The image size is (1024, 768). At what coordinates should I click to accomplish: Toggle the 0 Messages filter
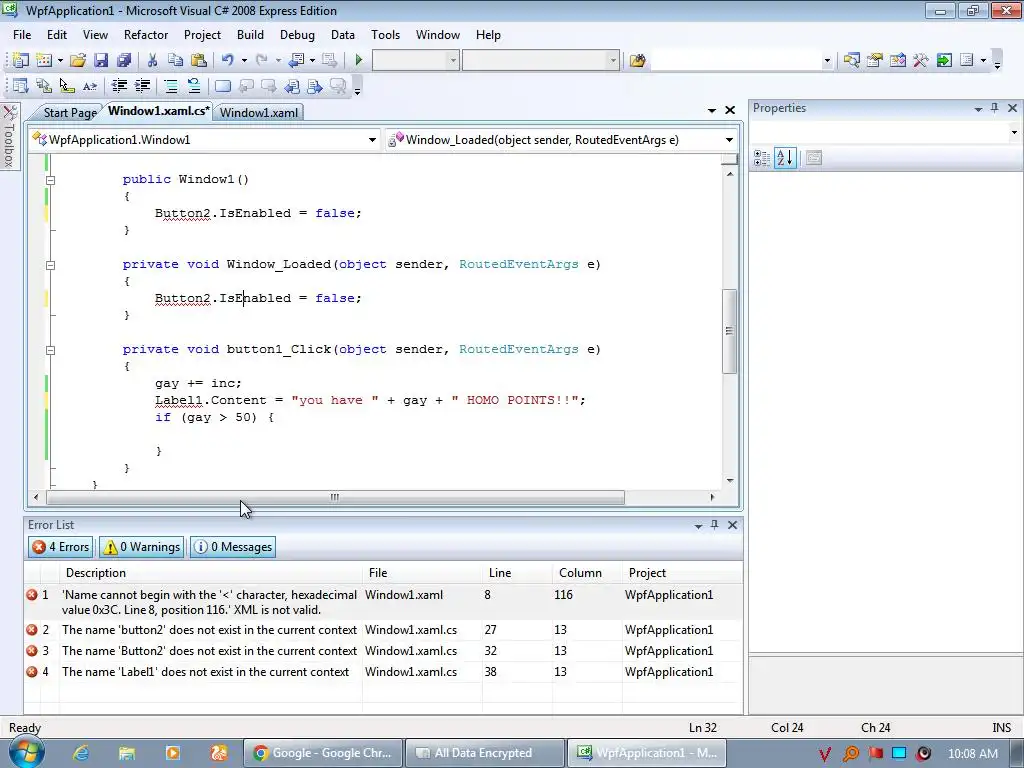point(232,547)
